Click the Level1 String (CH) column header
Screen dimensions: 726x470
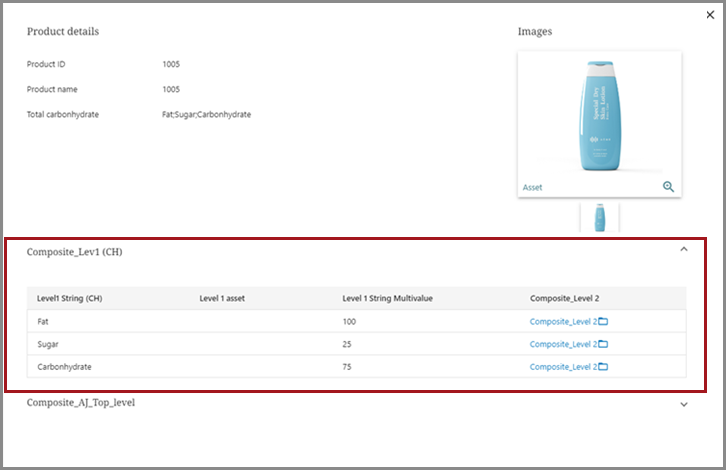click(x=69, y=298)
